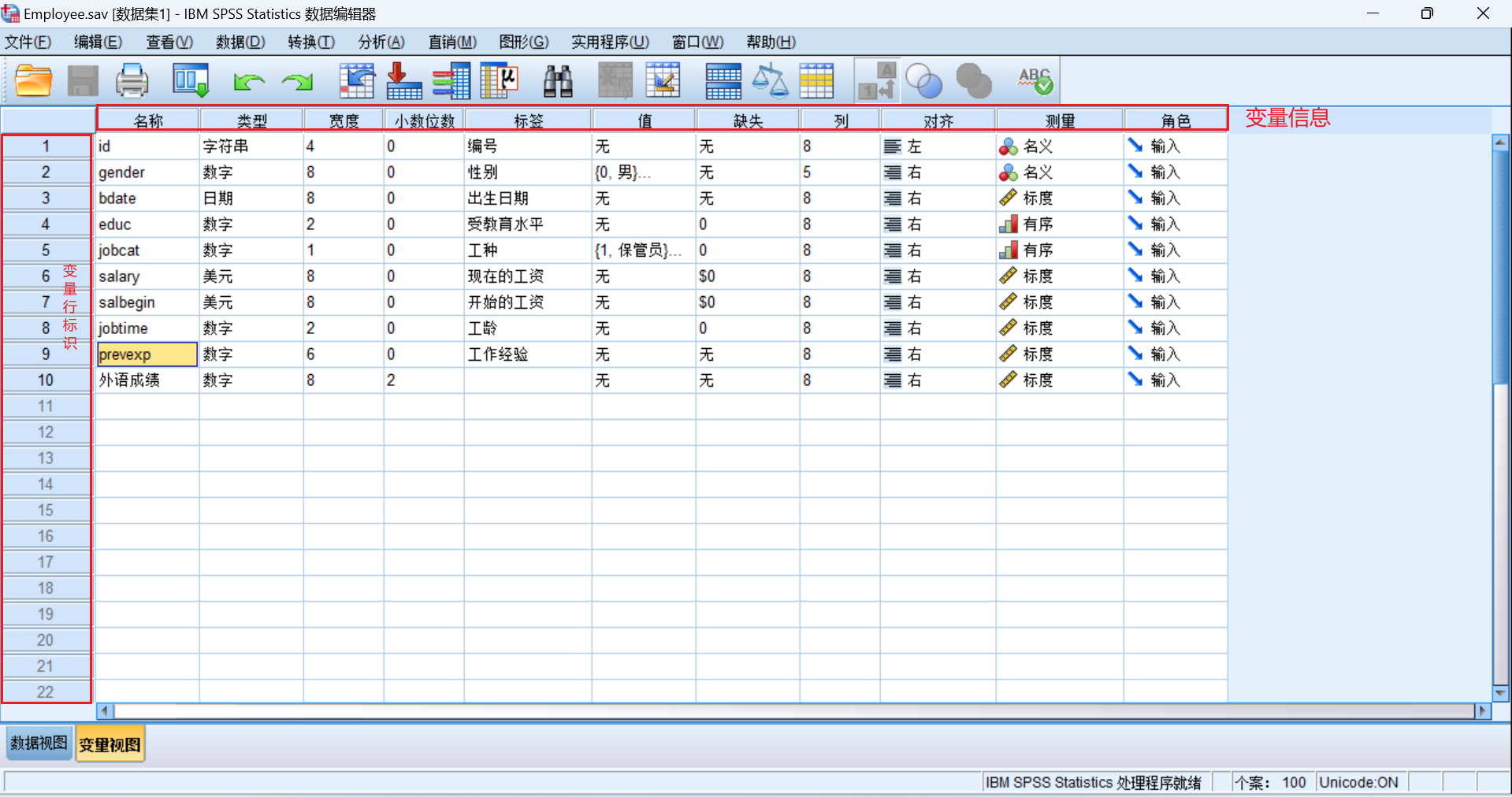
Task: Open the alignment cell for id row
Action: pyautogui.click(x=938, y=146)
